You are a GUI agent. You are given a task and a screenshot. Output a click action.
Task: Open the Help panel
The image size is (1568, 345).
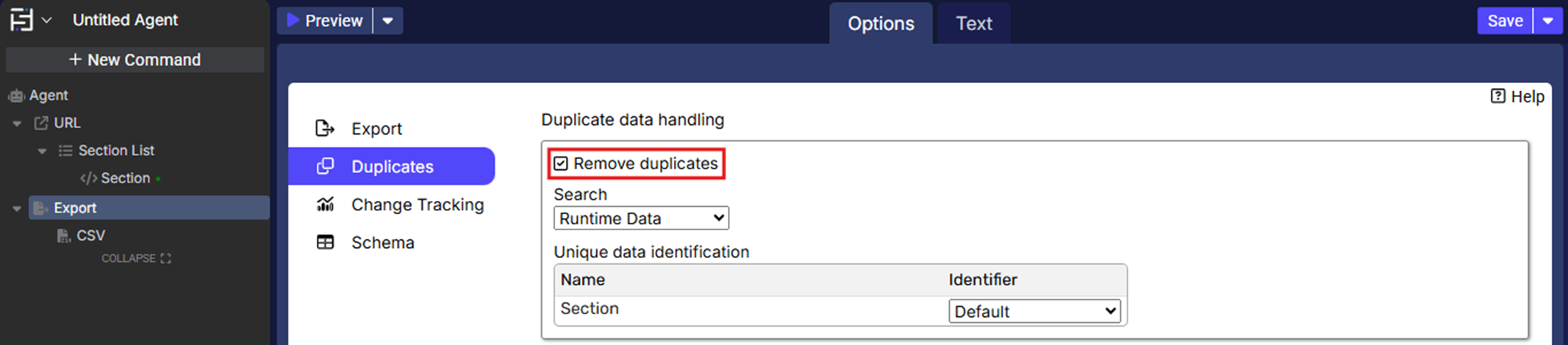pyautogui.click(x=1517, y=96)
